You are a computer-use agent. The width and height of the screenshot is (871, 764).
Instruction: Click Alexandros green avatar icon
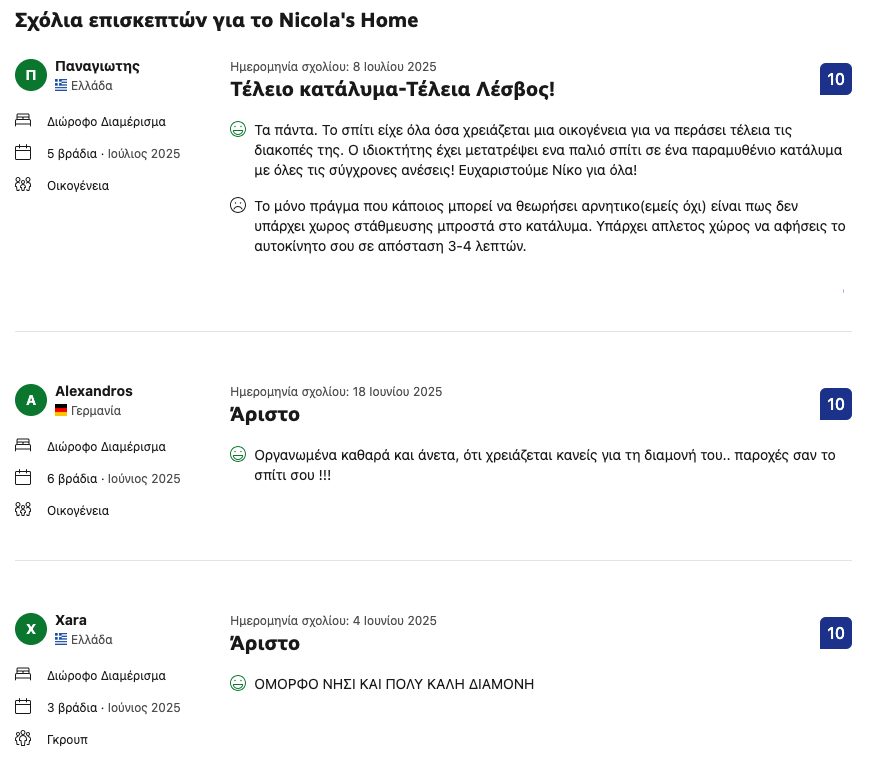point(31,401)
